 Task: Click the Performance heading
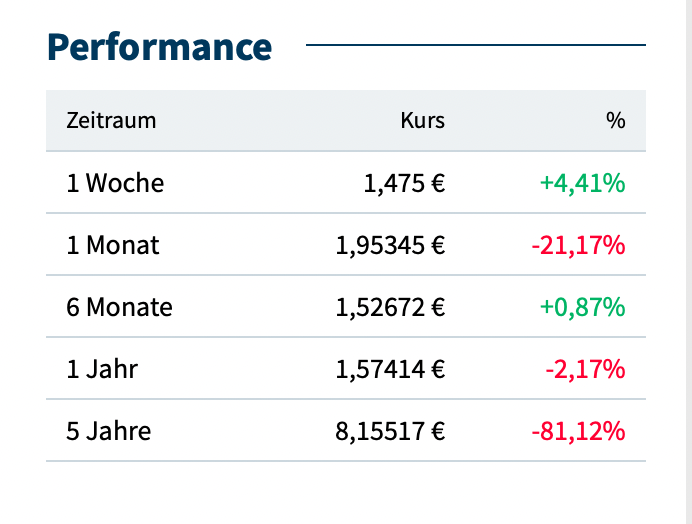point(159,47)
